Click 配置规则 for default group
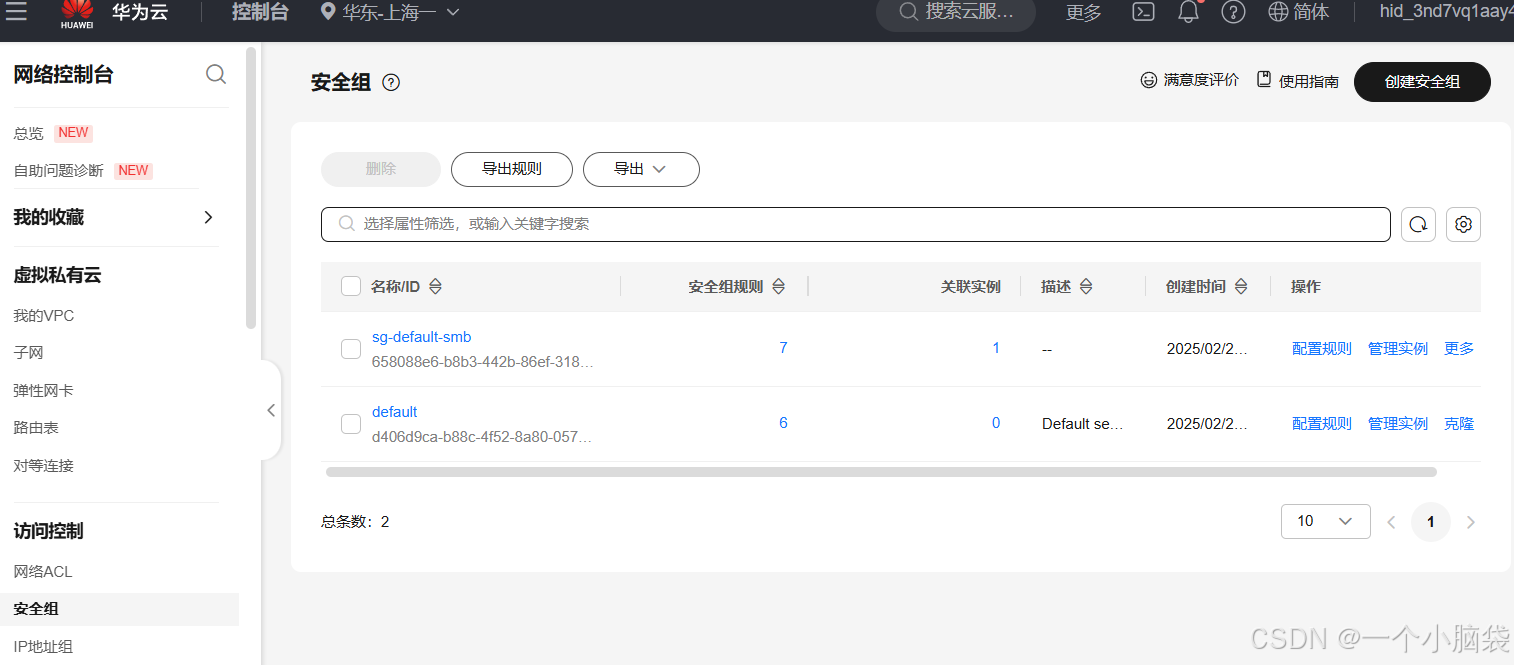1514x665 pixels. pyautogui.click(x=1322, y=424)
